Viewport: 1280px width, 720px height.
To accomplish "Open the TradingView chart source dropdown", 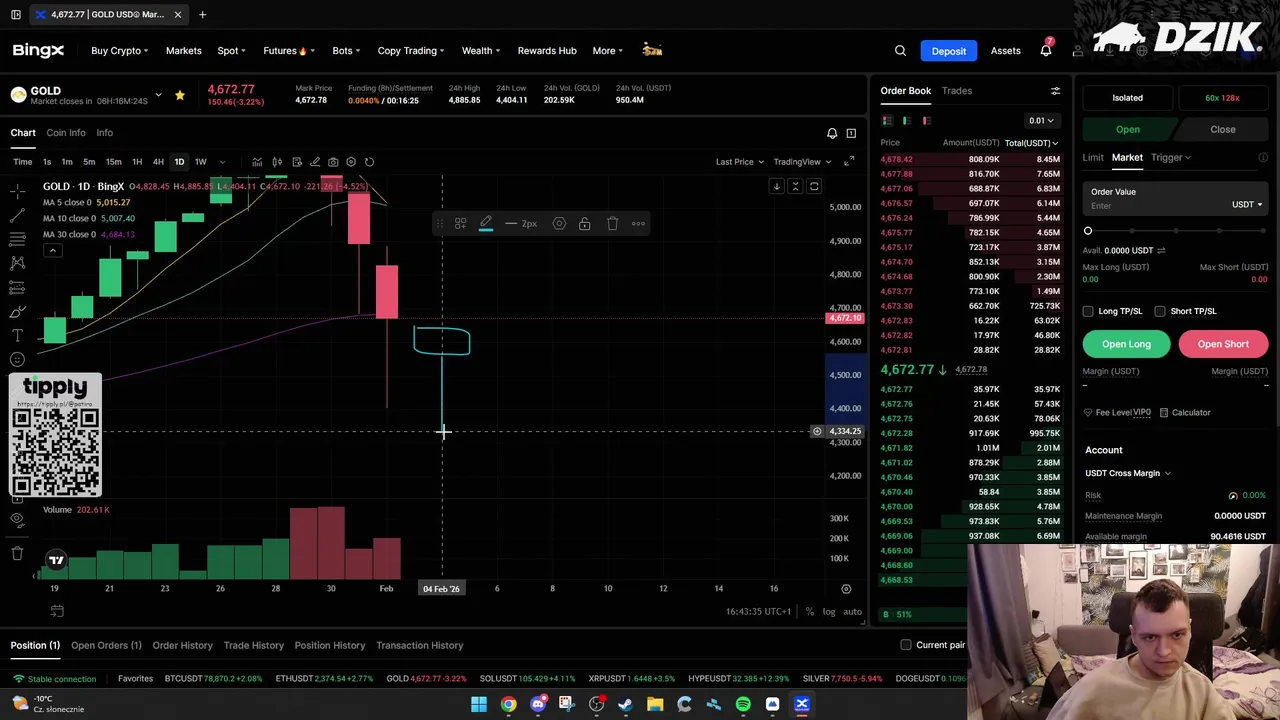I will [x=803, y=162].
